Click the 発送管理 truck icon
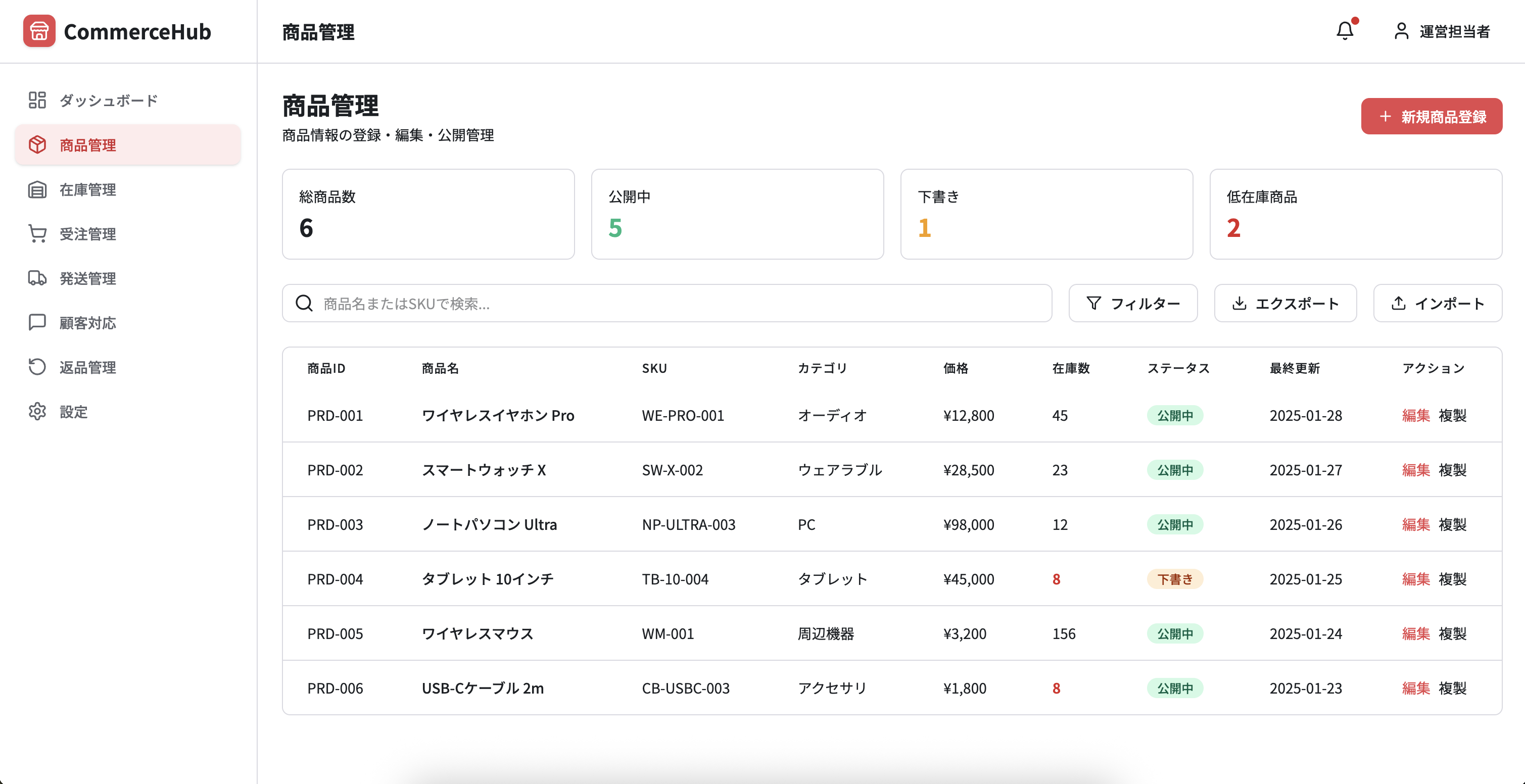This screenshot has height=784, width=1525. tap(37, 278)
